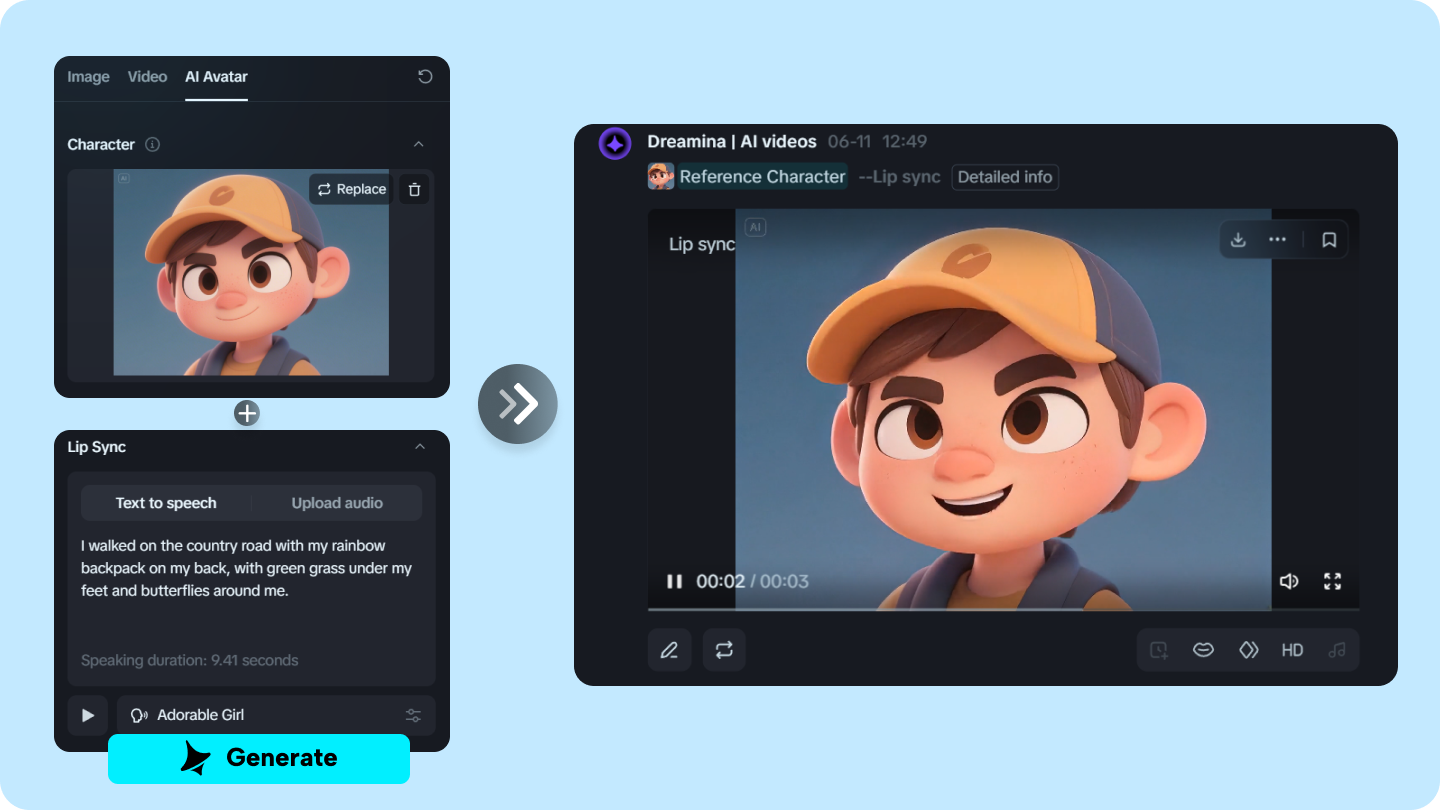Open the Character info tooltip icon
Image resolution: width=1440 pixels, height=810 pixels.
tap(152, 144)
